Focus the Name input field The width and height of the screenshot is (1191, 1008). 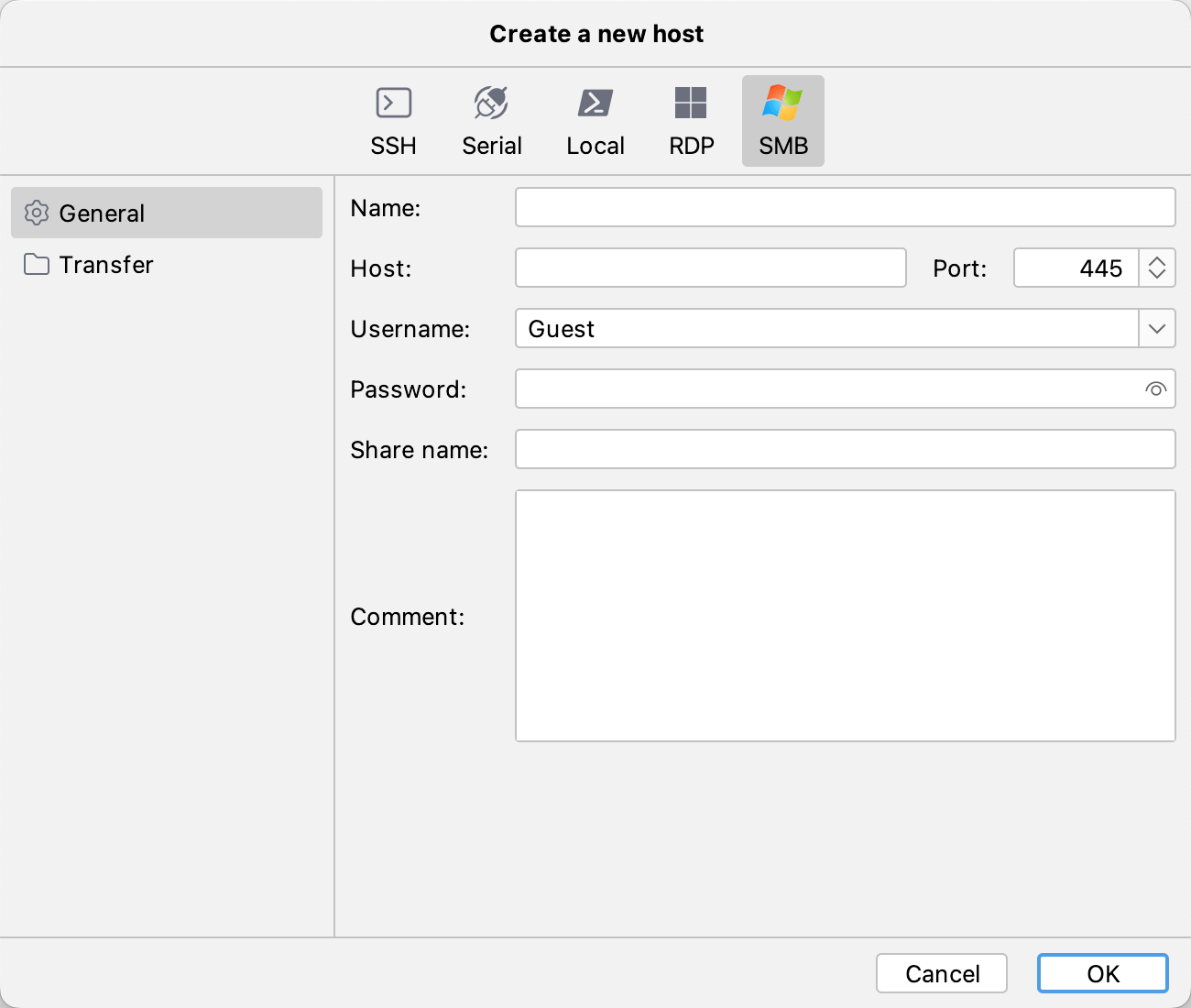point(846,207)
